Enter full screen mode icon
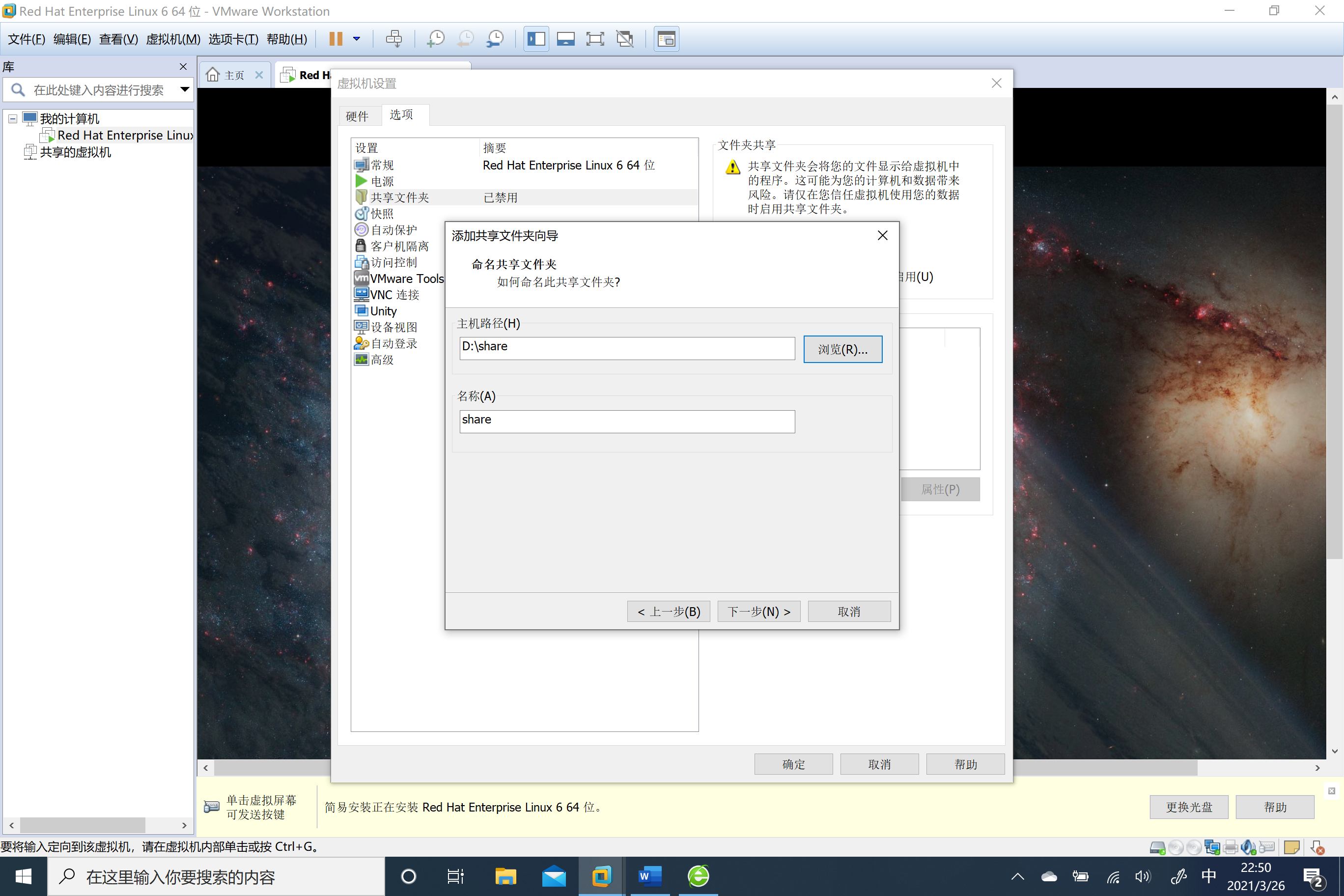This screenshot has height=896, width=1344. pos(595,39)
